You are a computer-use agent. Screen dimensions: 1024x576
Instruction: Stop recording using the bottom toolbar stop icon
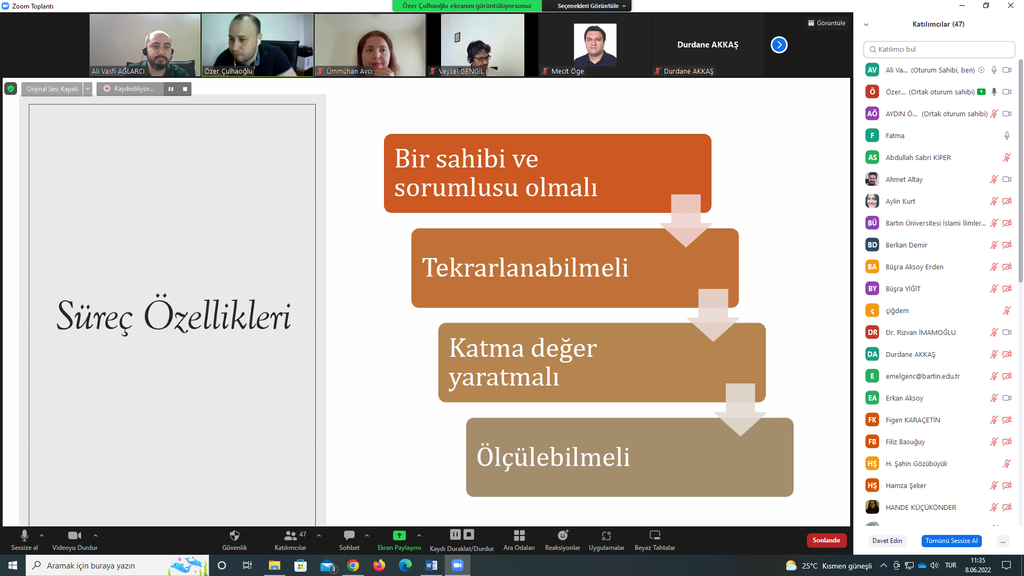click(468, 534)
